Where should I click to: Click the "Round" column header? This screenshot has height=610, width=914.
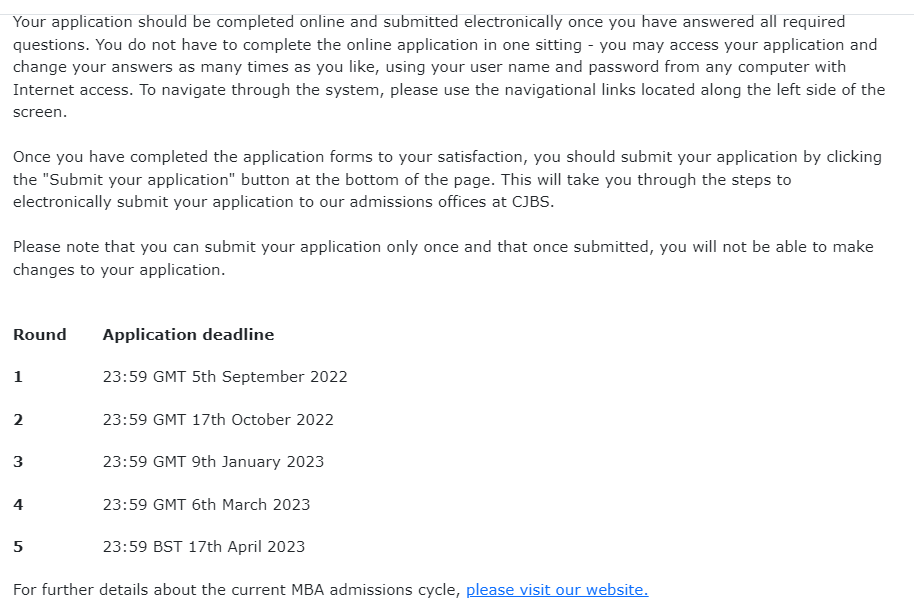[x=40, y=335]
